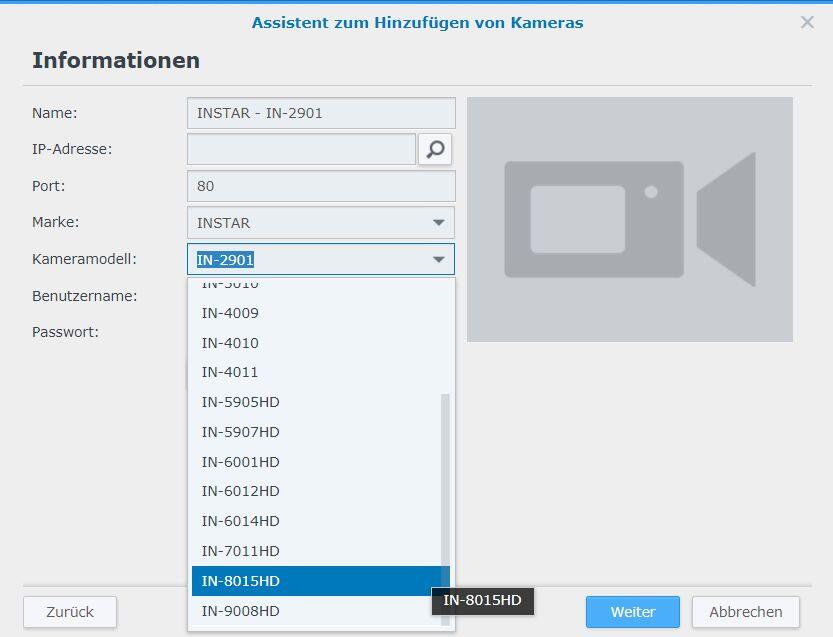Collapse the Kameramodell dropdown arrow
This screenshot has height=637, width=833.
click(x=438, y=260)
